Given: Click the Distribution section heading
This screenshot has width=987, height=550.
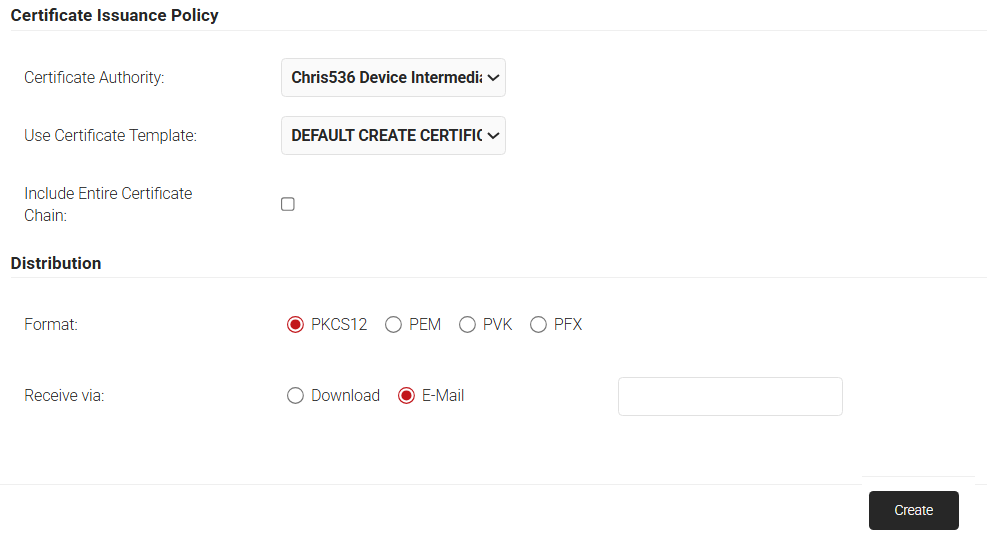Looking at the screenshot, I should pyautogui.click(x=56, y=263).
